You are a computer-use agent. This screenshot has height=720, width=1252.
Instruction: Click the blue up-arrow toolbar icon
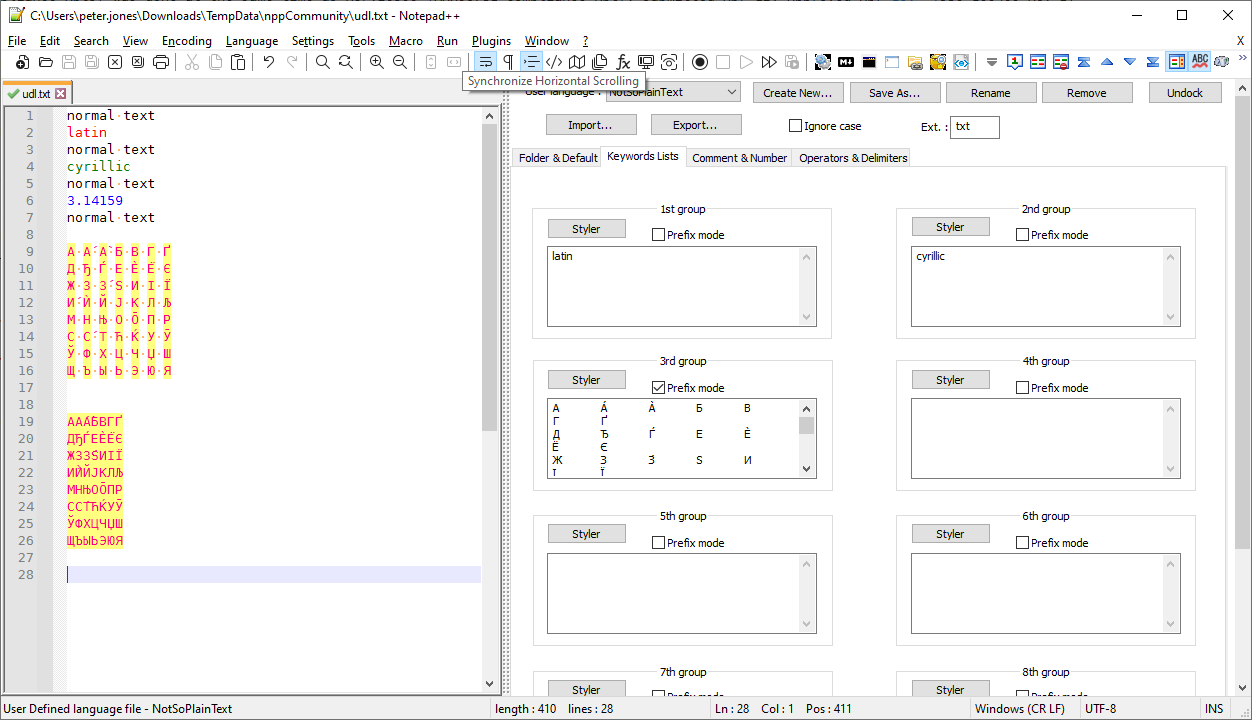1107,62
